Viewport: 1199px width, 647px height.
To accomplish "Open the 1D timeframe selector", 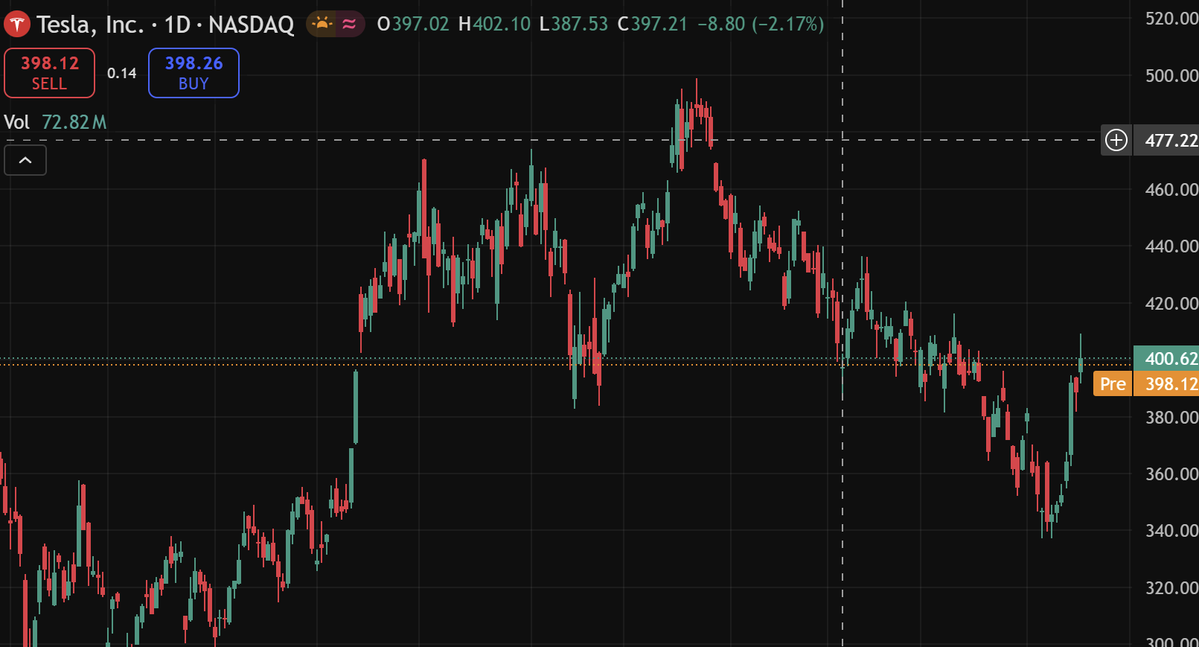I will pyautogui.click(x=181, y=22).
